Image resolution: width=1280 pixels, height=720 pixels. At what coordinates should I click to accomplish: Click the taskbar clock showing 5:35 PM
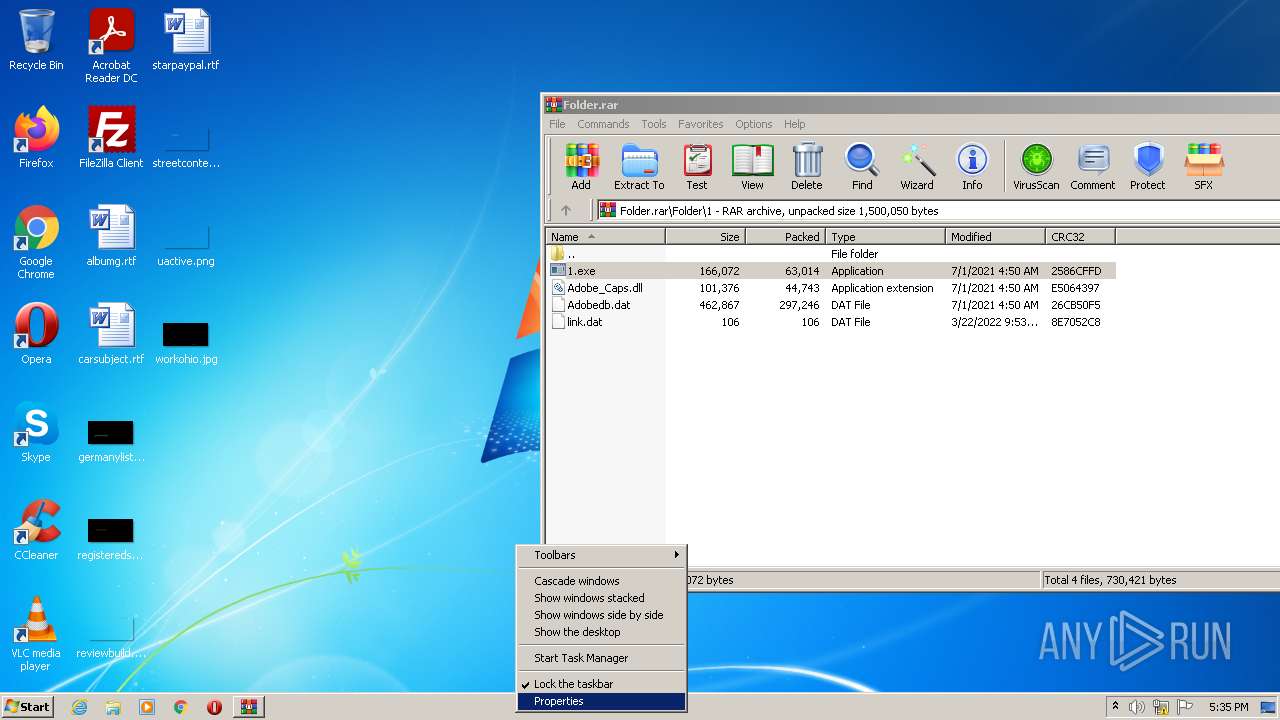coord(1228,707)
